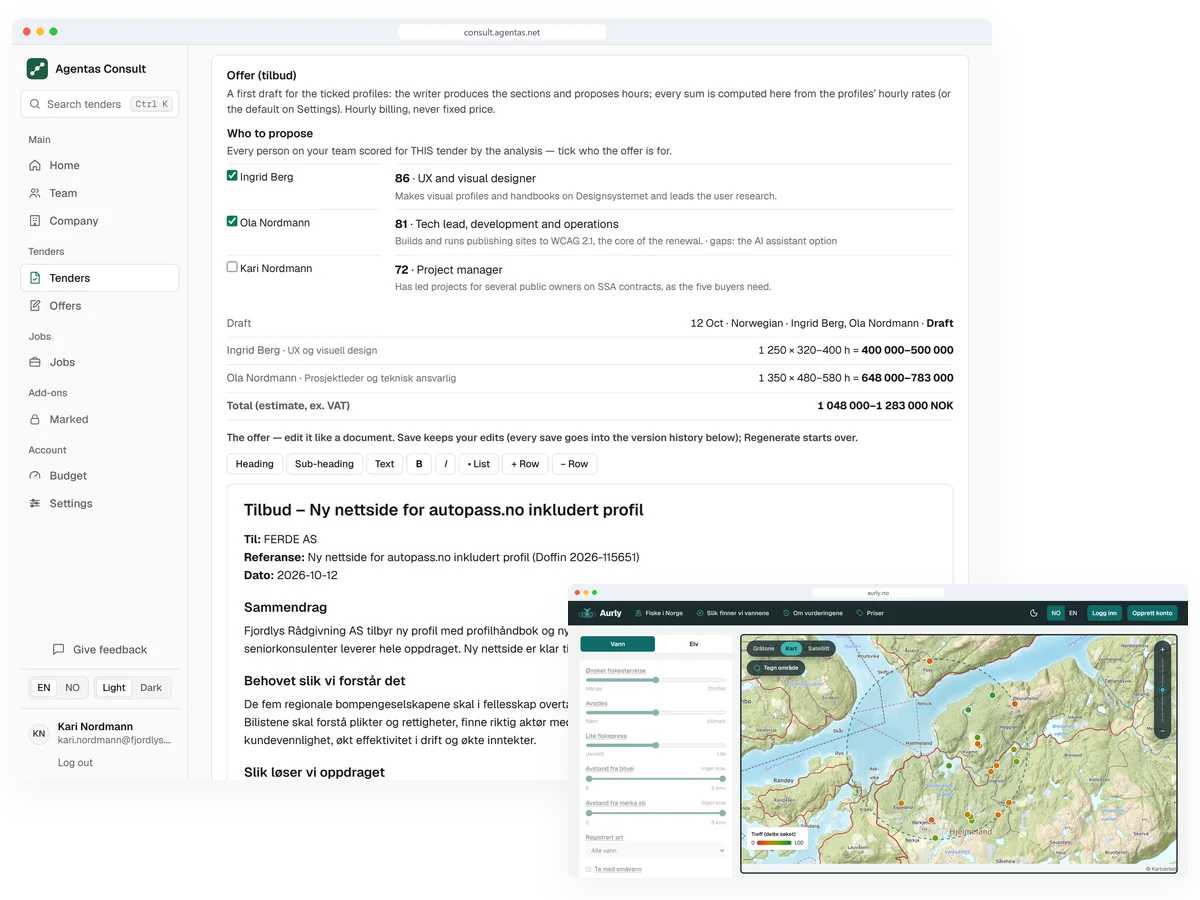1200x900 pixels.
Task: Untick the Ingrid Berg checkbox
Action: [232, 176]
